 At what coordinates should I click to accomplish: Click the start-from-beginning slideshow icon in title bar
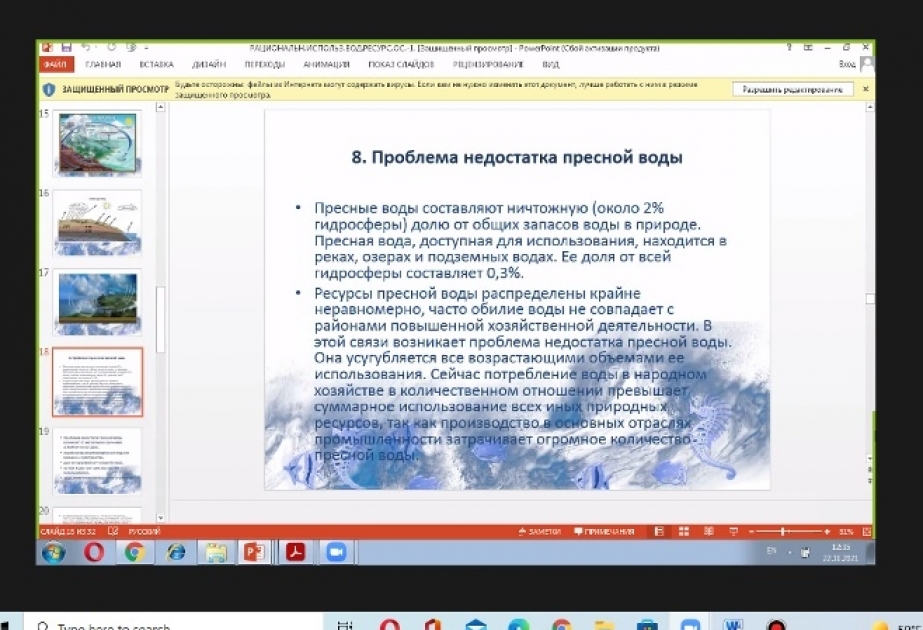pos(131,48)
